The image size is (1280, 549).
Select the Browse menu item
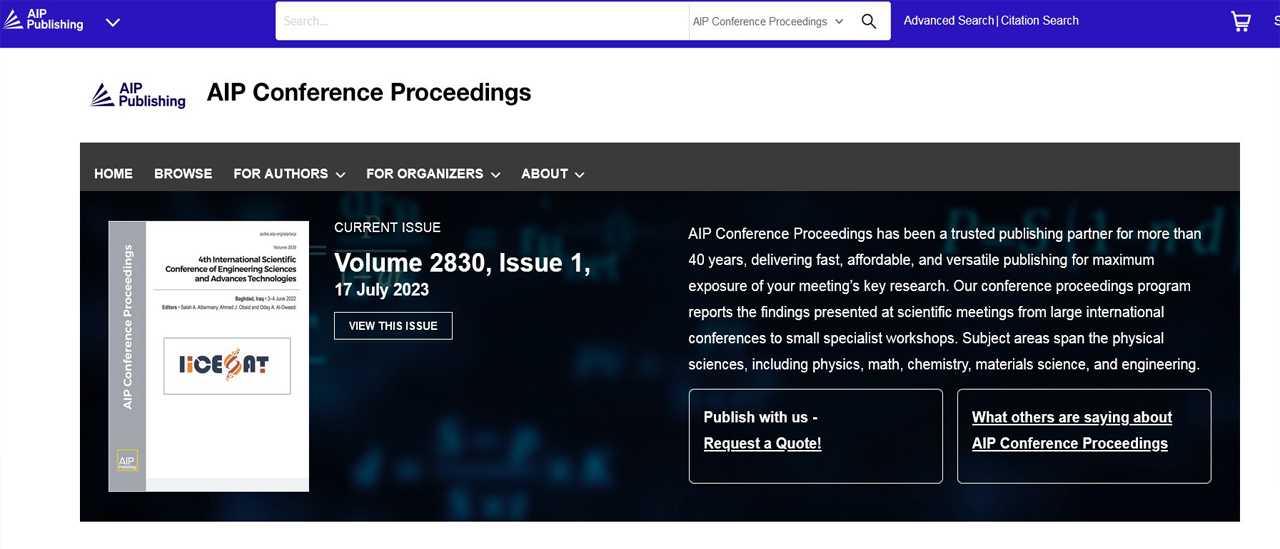pos(183,174)
